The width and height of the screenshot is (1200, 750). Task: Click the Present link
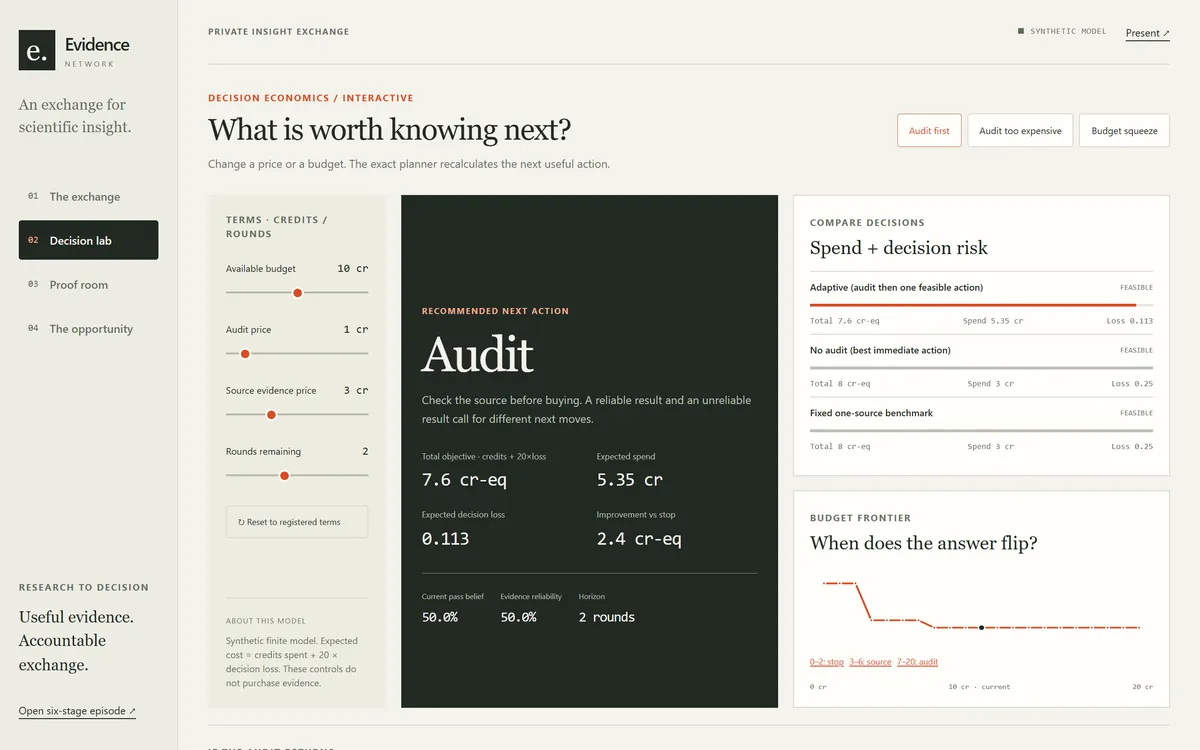point(1147,33)
